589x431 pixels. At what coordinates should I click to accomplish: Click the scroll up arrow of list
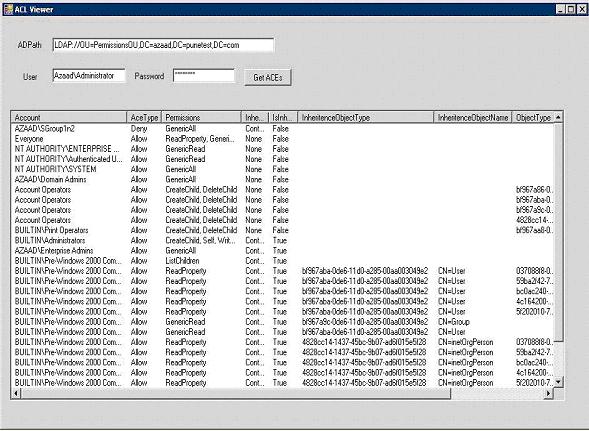pos(558,117)
